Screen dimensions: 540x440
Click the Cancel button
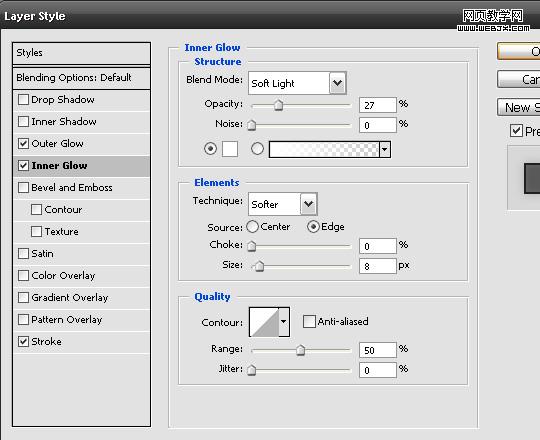click(519, 80)
